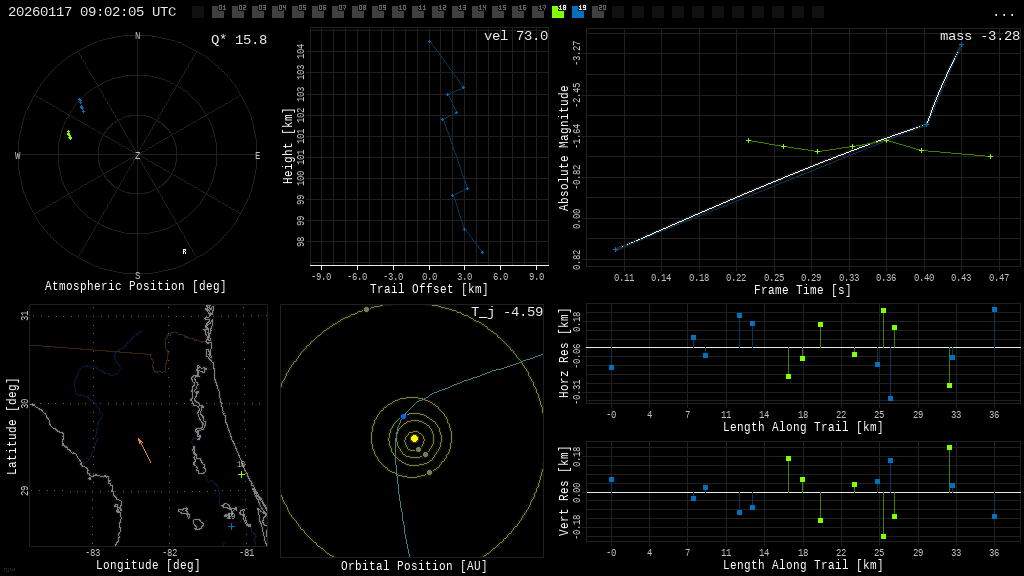
Task: Click the green meteor track on sky plot
Action: click(x=69, y=135)
